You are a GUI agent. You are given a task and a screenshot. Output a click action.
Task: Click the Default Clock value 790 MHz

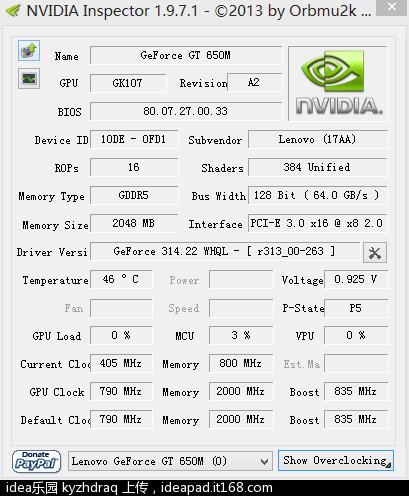(x=121, y=419)
